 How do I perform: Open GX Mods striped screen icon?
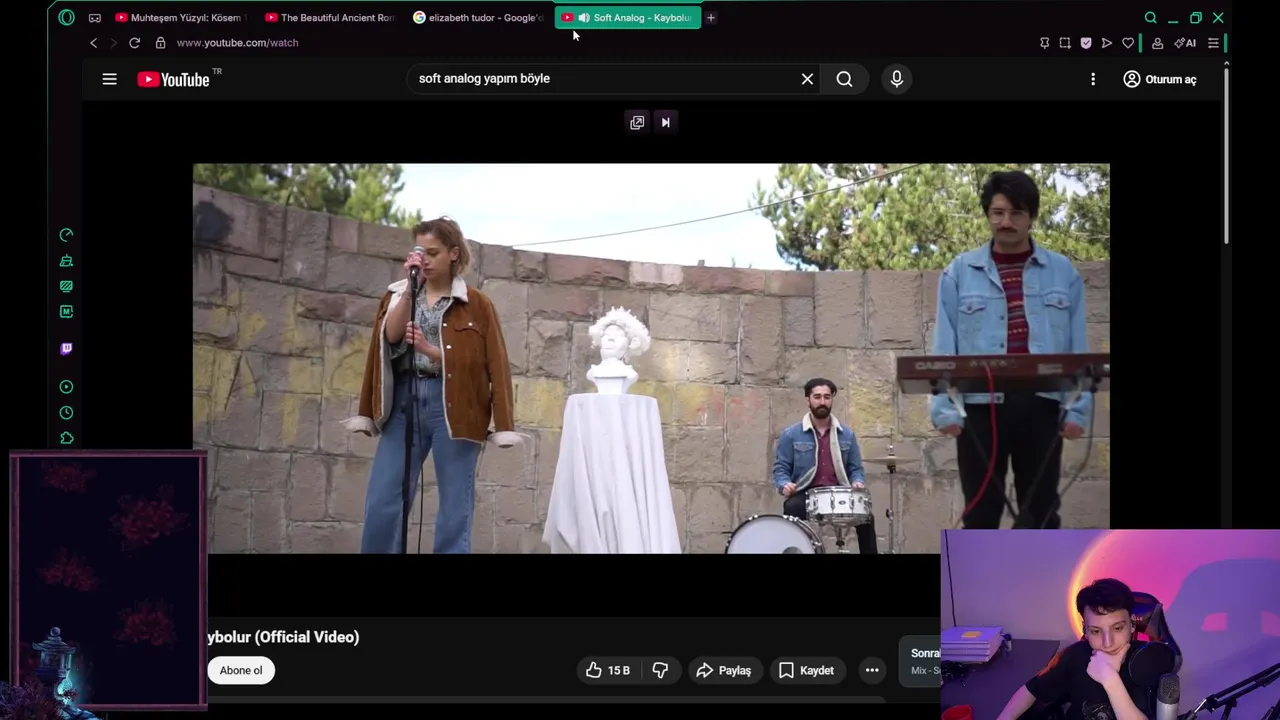pos(66,286)
